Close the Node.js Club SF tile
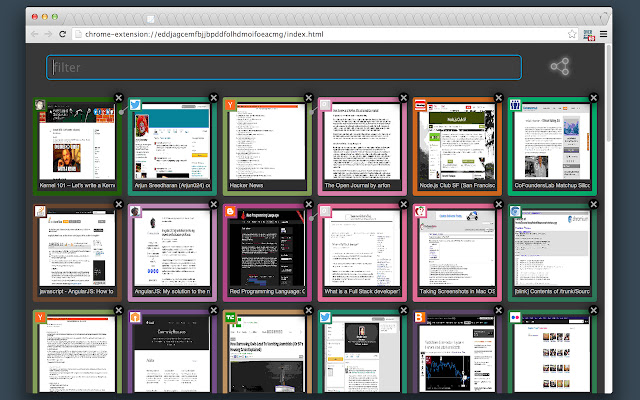Screen dimensions: 640x400 point(499,98)
